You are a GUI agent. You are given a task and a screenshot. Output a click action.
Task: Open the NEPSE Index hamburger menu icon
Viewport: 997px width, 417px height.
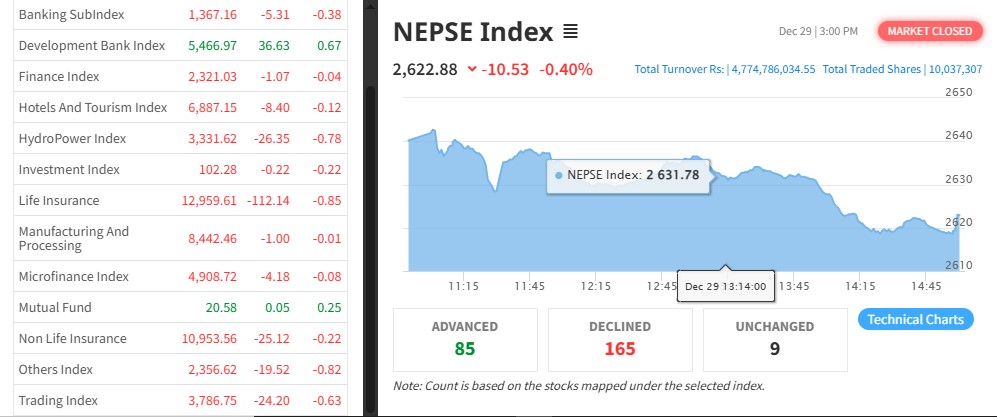pos(571,32)
